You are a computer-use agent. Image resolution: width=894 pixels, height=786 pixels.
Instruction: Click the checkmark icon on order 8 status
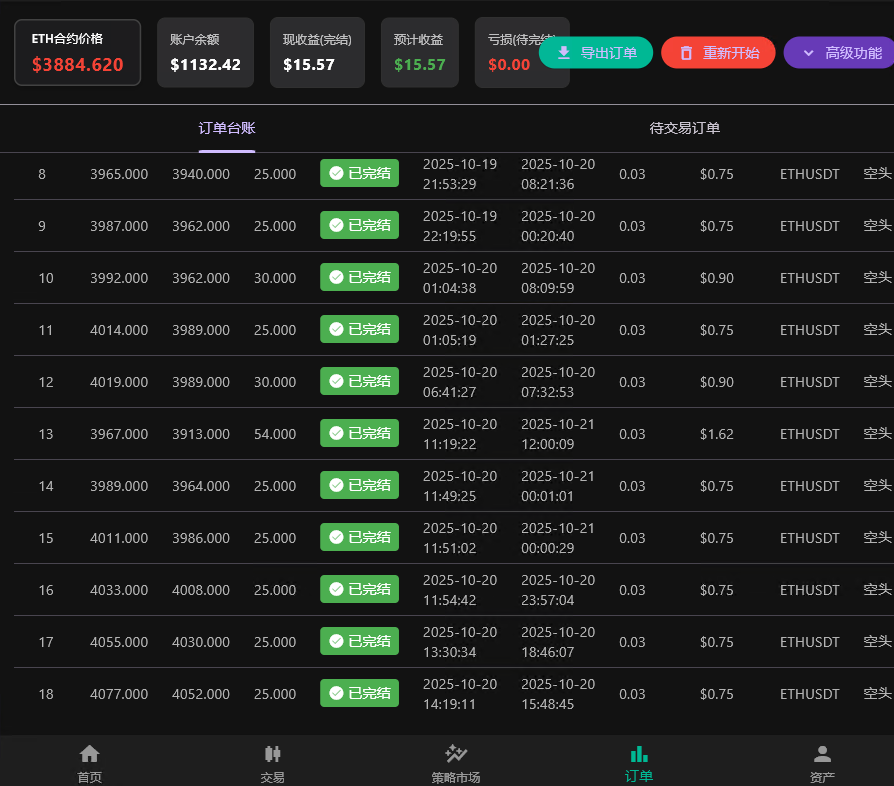[x=336, y=173]
